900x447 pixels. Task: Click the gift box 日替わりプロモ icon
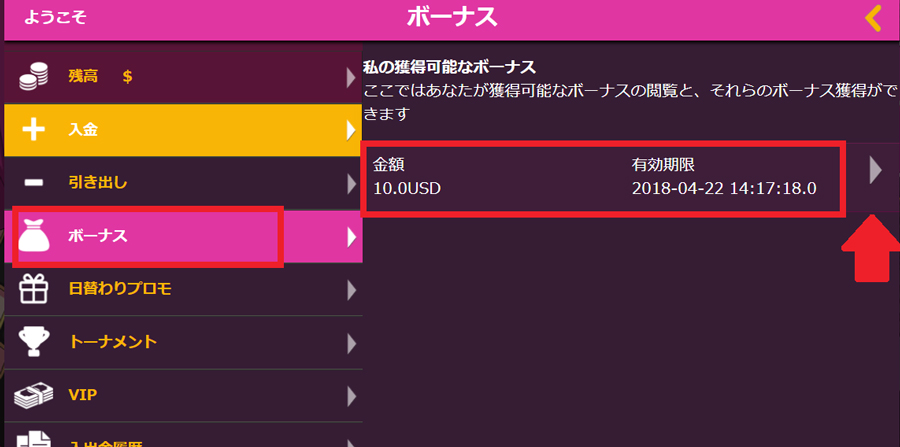(x=34, y=289)
